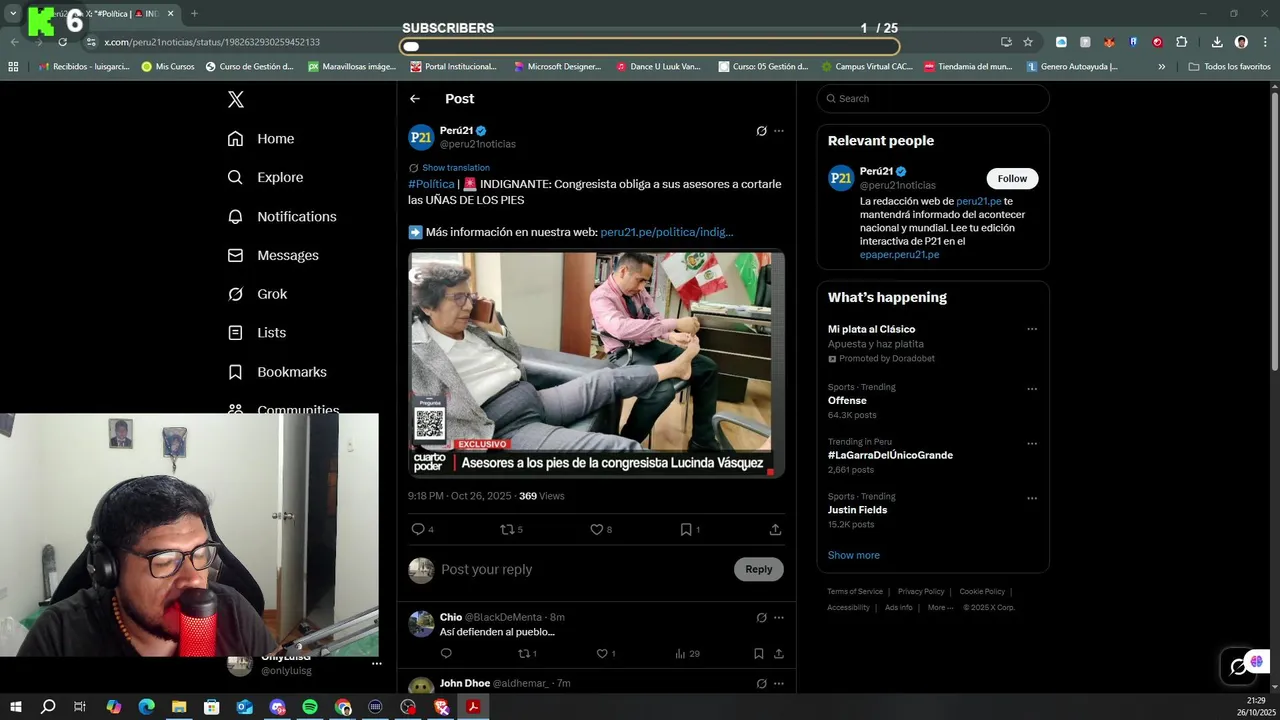Viewport: 1280px width, 720px height.
Task: Bookmark this page with the star icon
Action: tap(1028, 42)
